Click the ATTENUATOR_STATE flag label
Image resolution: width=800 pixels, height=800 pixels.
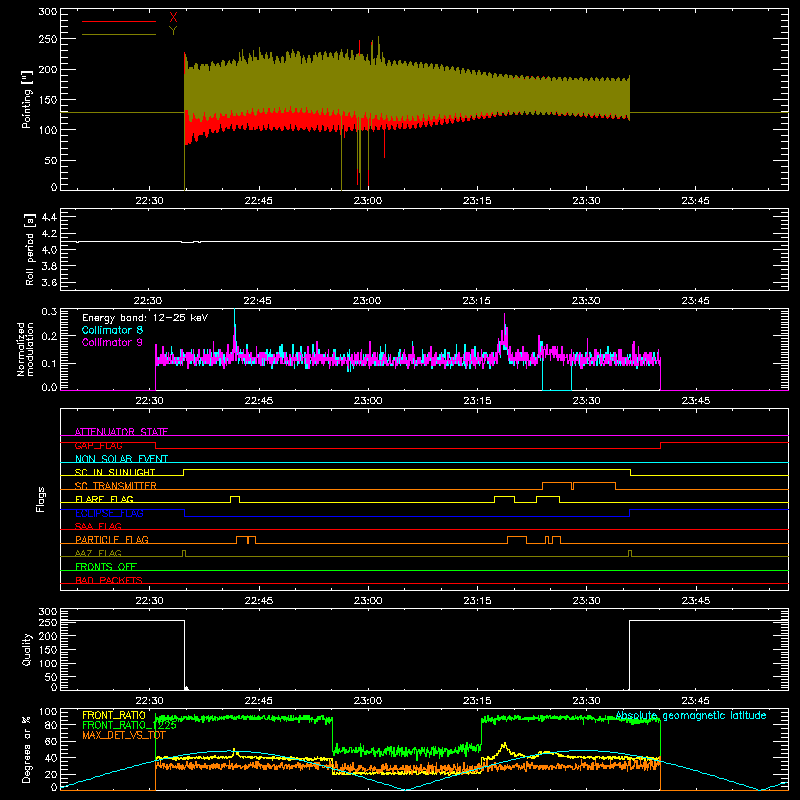tap(121, 432)
